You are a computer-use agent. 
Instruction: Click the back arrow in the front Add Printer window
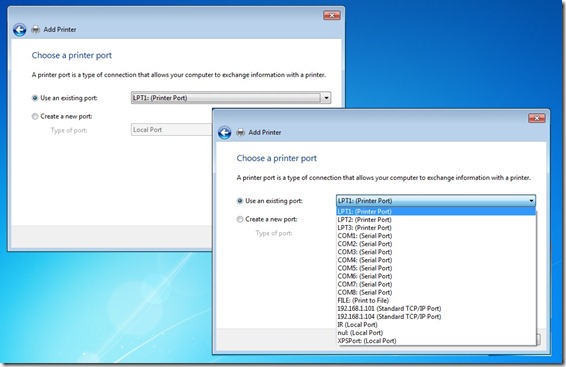click(225, 132)
